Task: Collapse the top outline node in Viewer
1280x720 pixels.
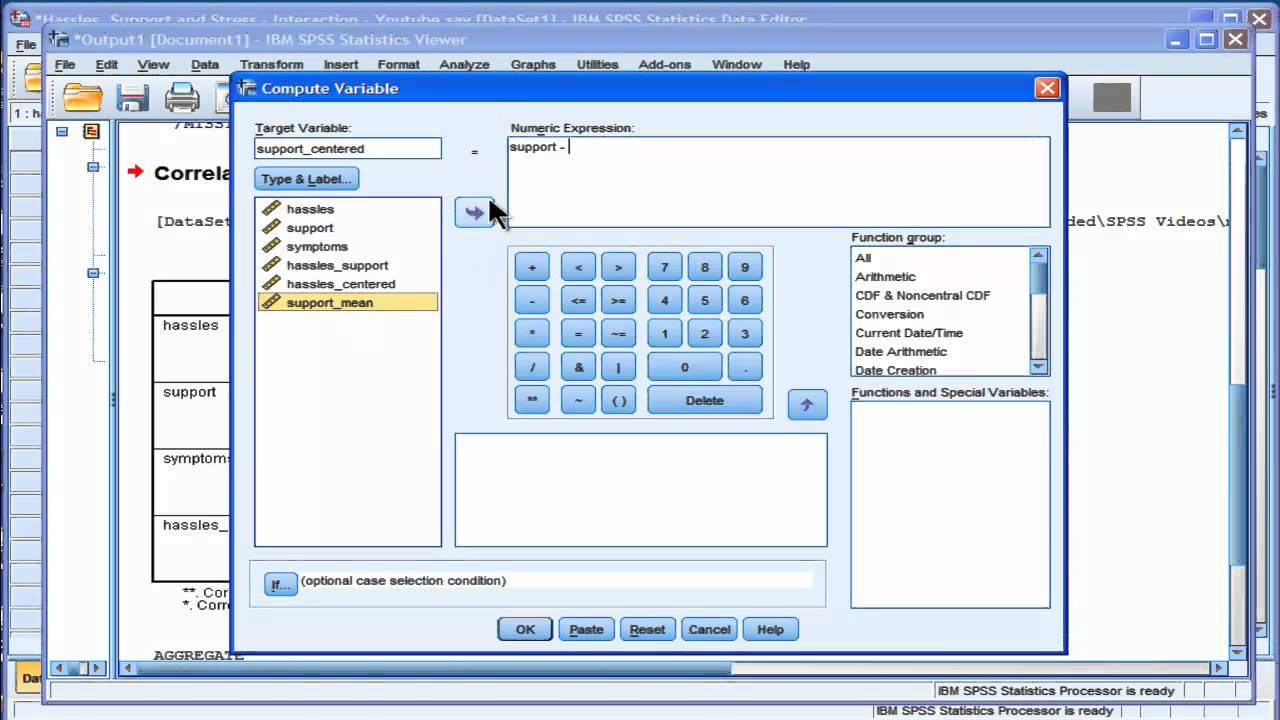Action: 62,131
